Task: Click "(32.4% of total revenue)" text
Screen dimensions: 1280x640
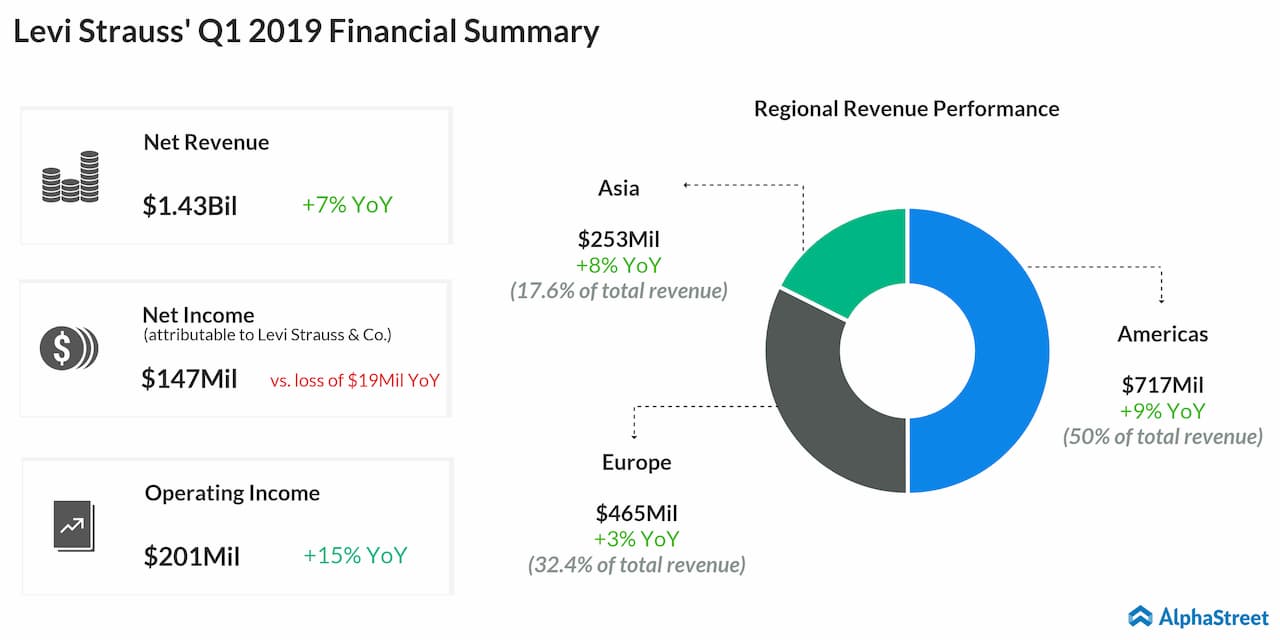Action: [637, 565]
